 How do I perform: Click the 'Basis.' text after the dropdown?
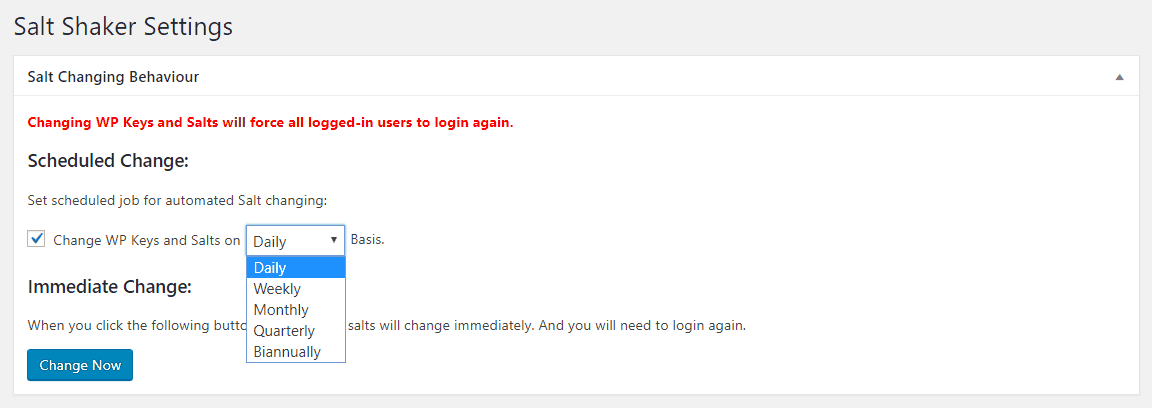coord(367,240)
